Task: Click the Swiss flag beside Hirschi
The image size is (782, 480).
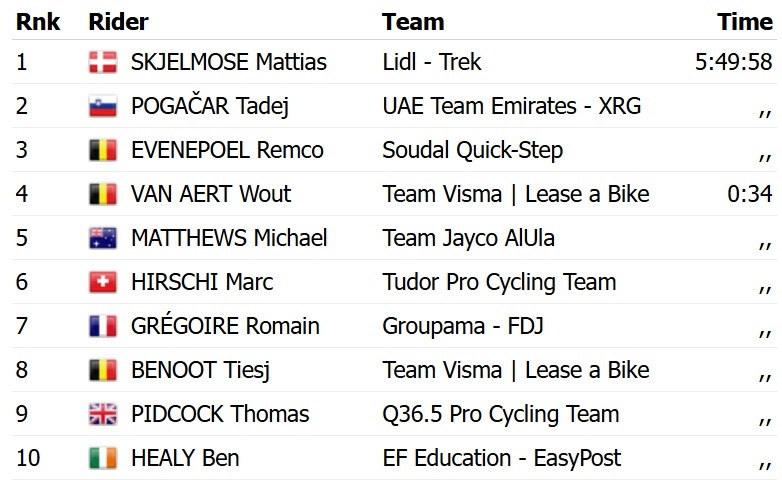Action: [x=103, y=282]
